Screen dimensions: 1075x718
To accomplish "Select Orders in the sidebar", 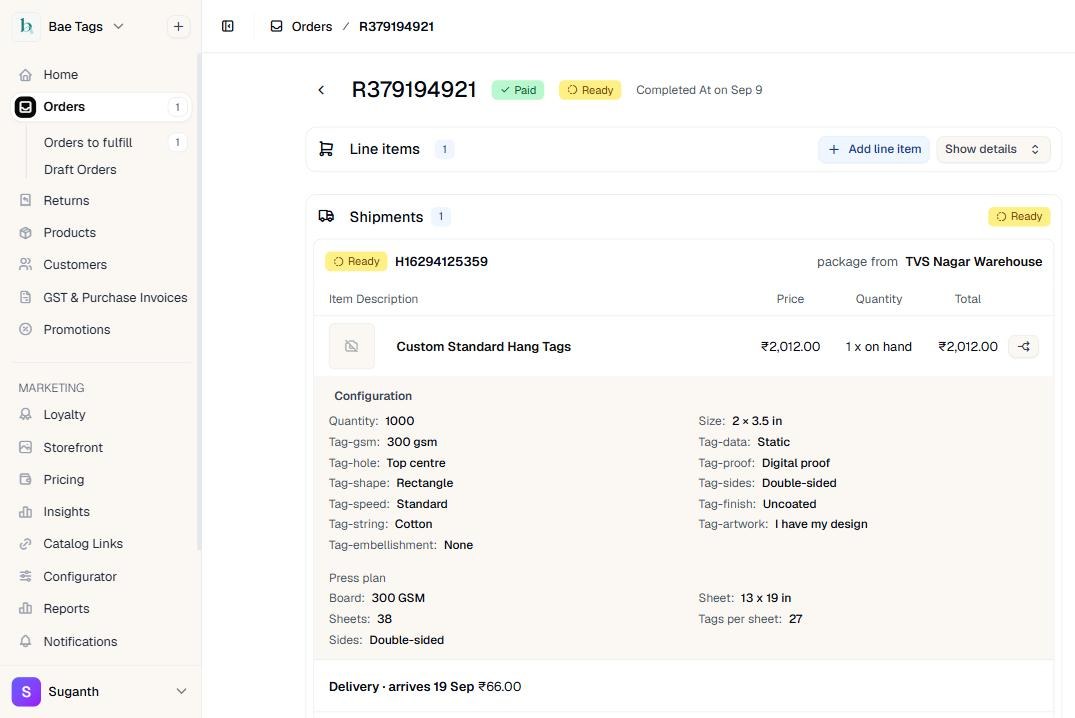I will click(101, 106).
